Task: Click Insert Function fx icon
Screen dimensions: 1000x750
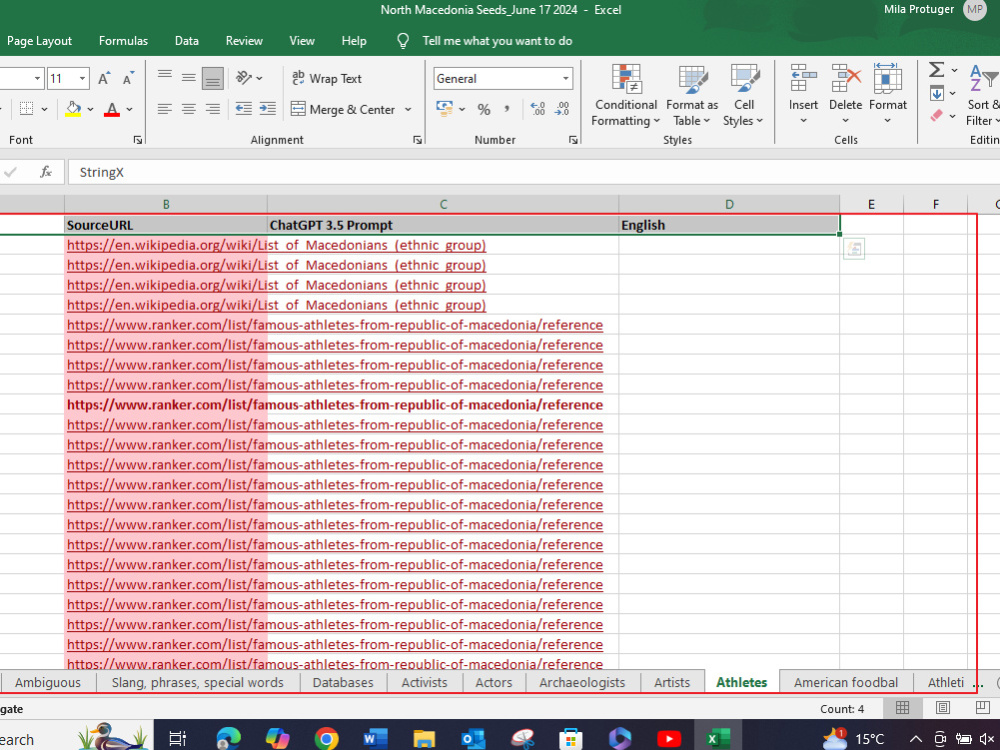Action: click(x=46, y=172)
